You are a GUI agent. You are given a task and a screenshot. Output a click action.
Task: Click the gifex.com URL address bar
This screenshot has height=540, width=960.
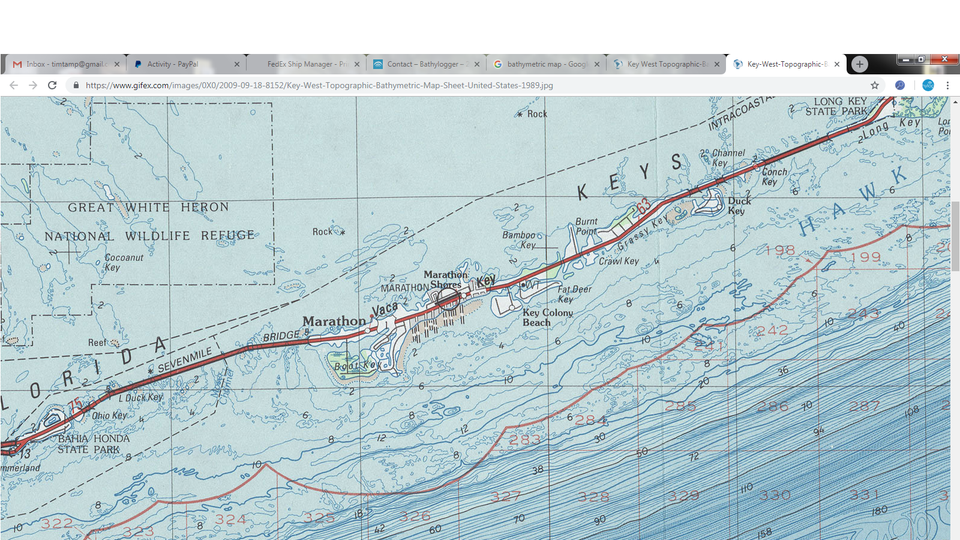[x=465, y=85]
